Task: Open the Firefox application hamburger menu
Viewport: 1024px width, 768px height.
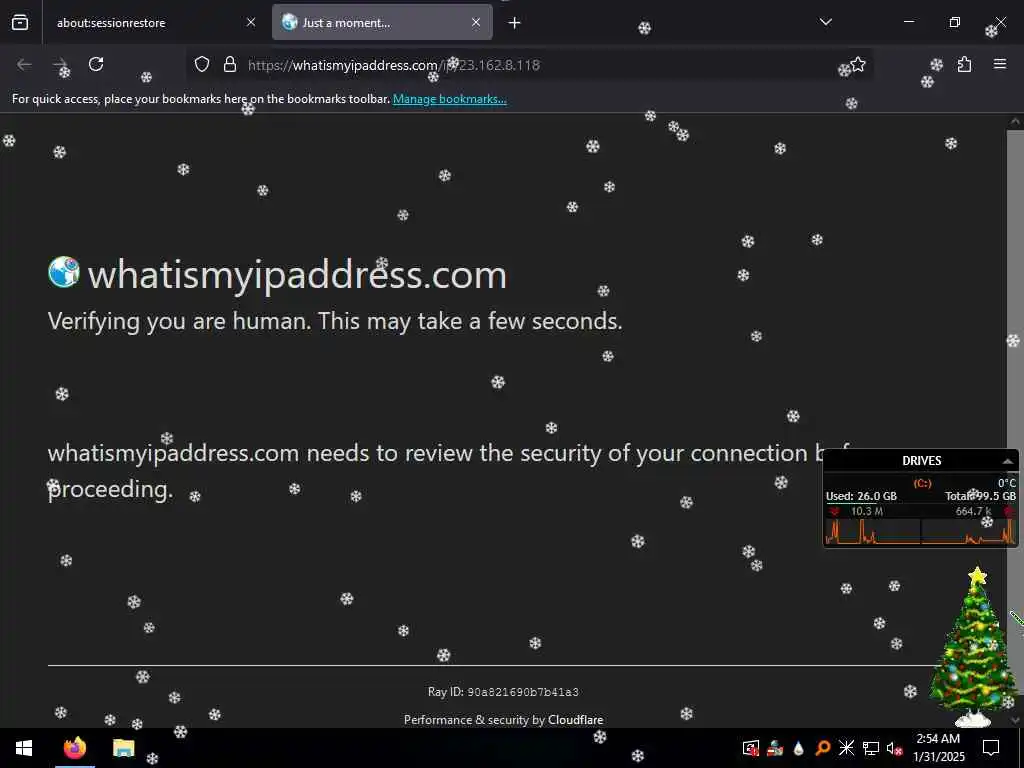Action: pos(1000,64)
